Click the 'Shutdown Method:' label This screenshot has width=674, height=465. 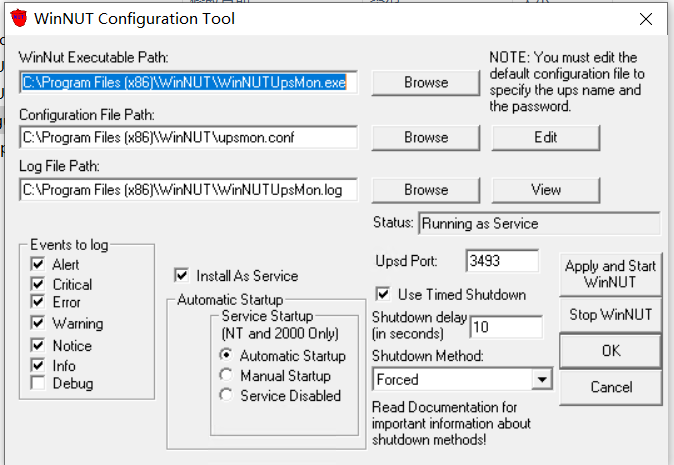(x=427, y=356)
